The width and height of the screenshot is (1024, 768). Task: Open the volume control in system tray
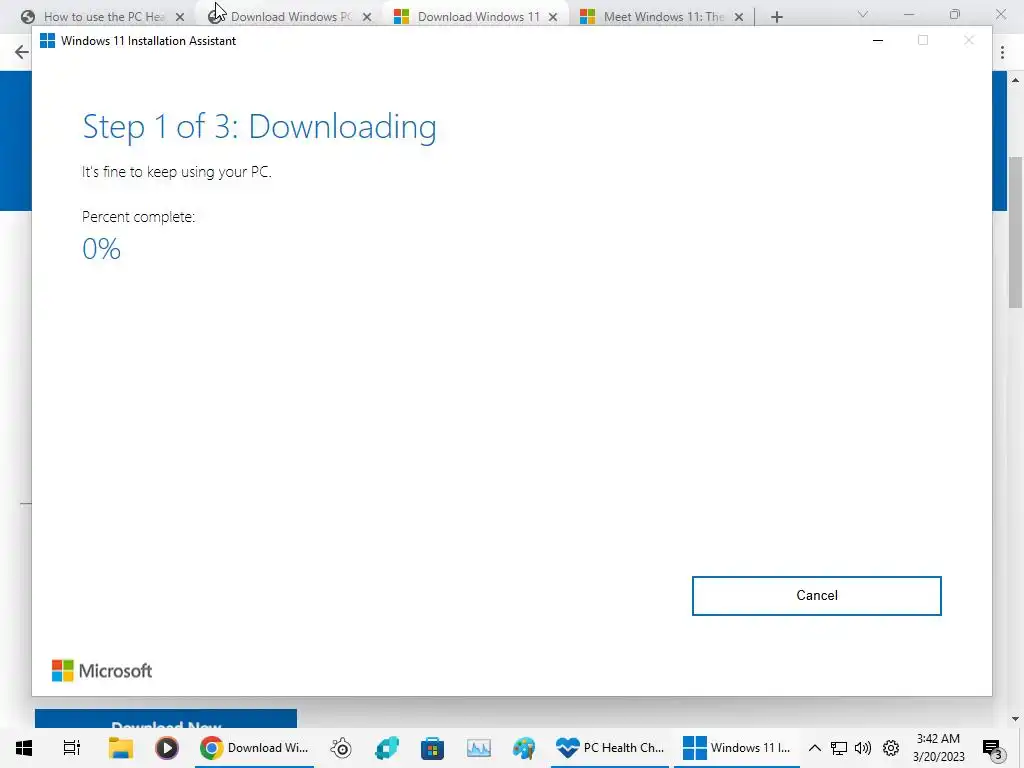pos(863,748)
